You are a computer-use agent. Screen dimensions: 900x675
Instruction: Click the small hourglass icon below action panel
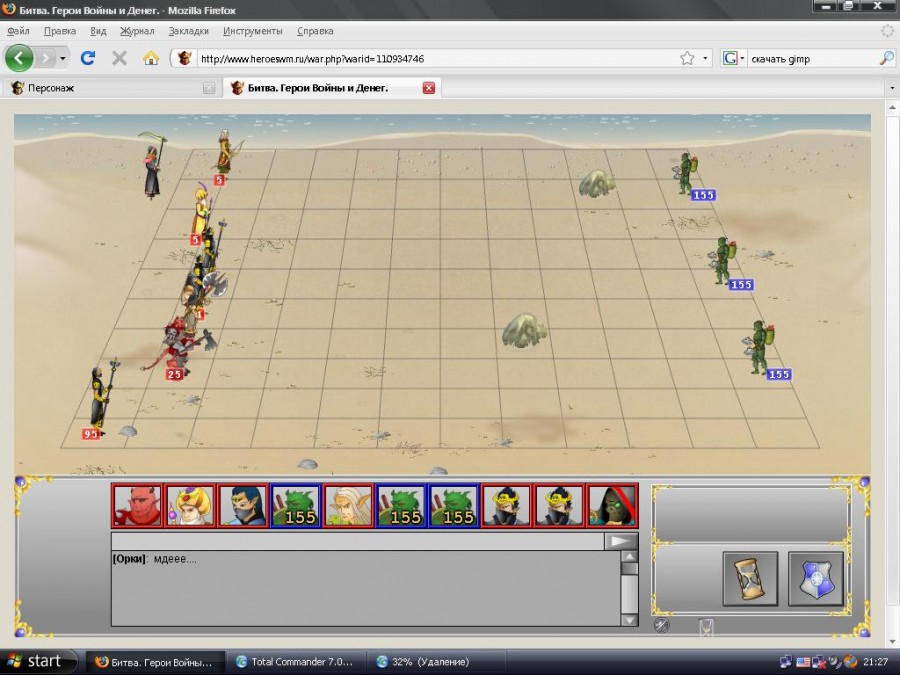pyautogui.click(x=707, y=626)
